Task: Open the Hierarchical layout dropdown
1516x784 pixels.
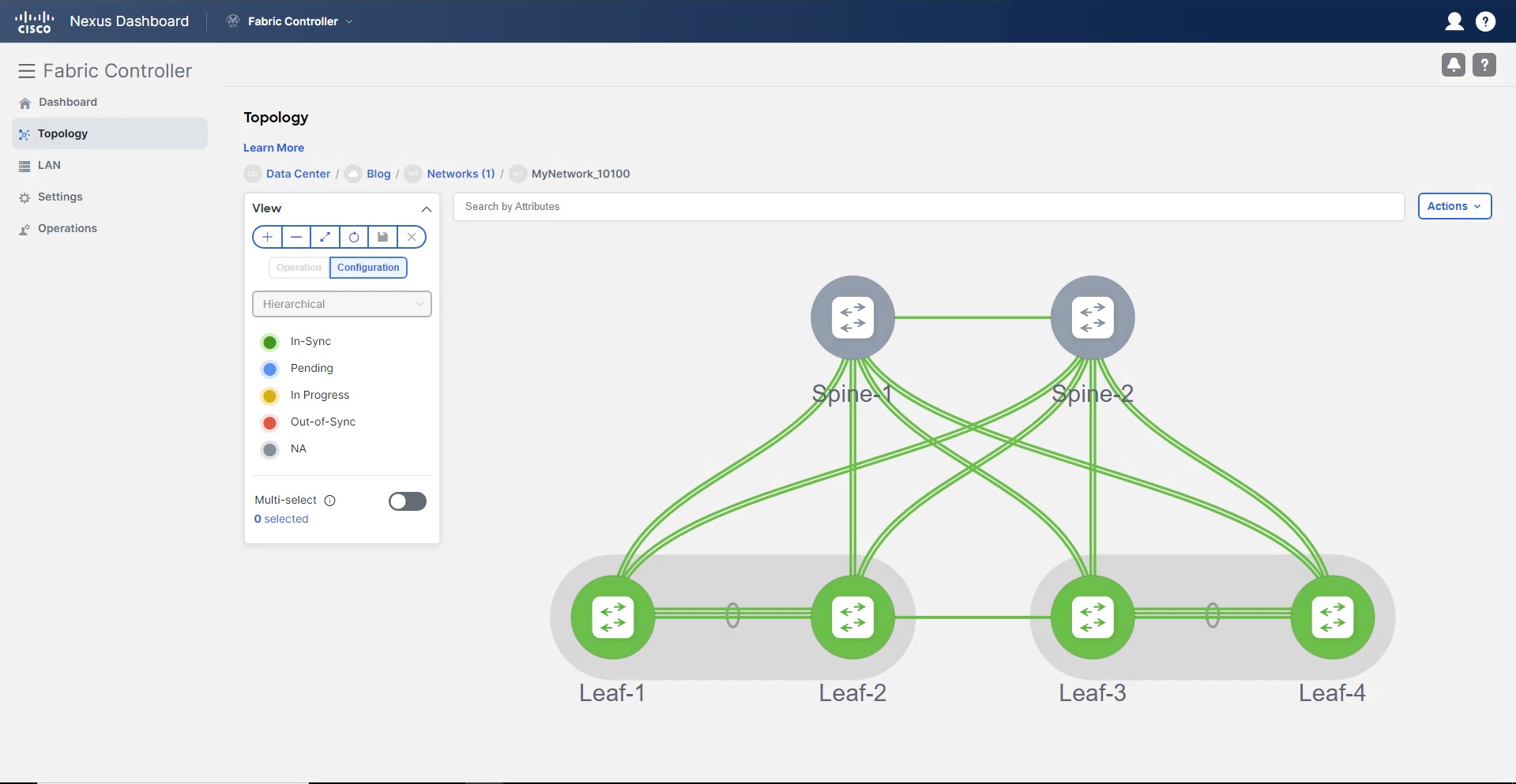Action: (x=342, y=304)
